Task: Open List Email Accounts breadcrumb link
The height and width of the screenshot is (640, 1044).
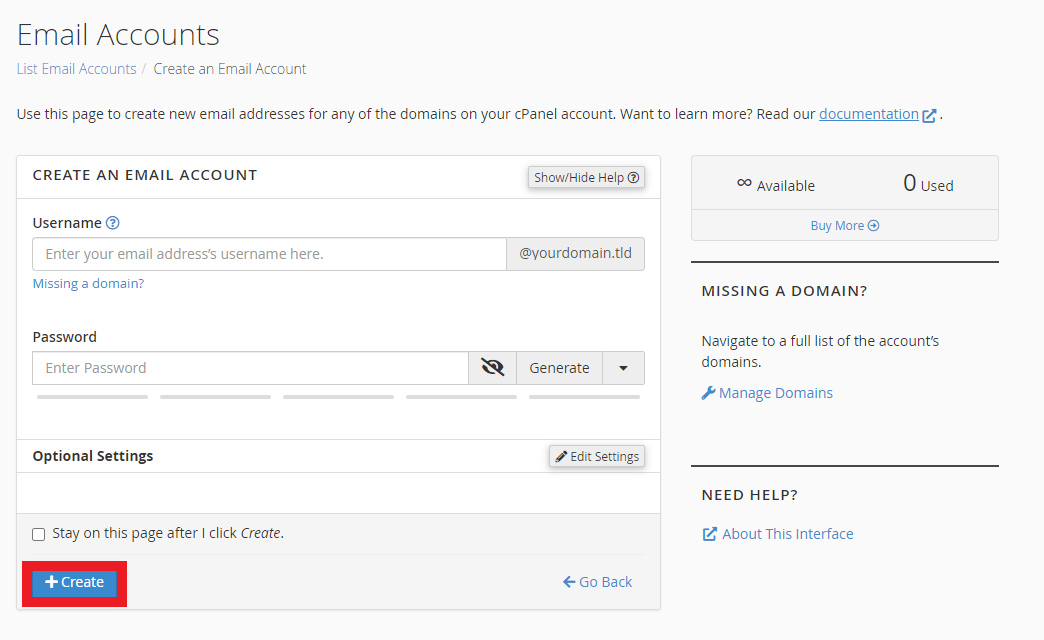Action: [x=77, y=69]
